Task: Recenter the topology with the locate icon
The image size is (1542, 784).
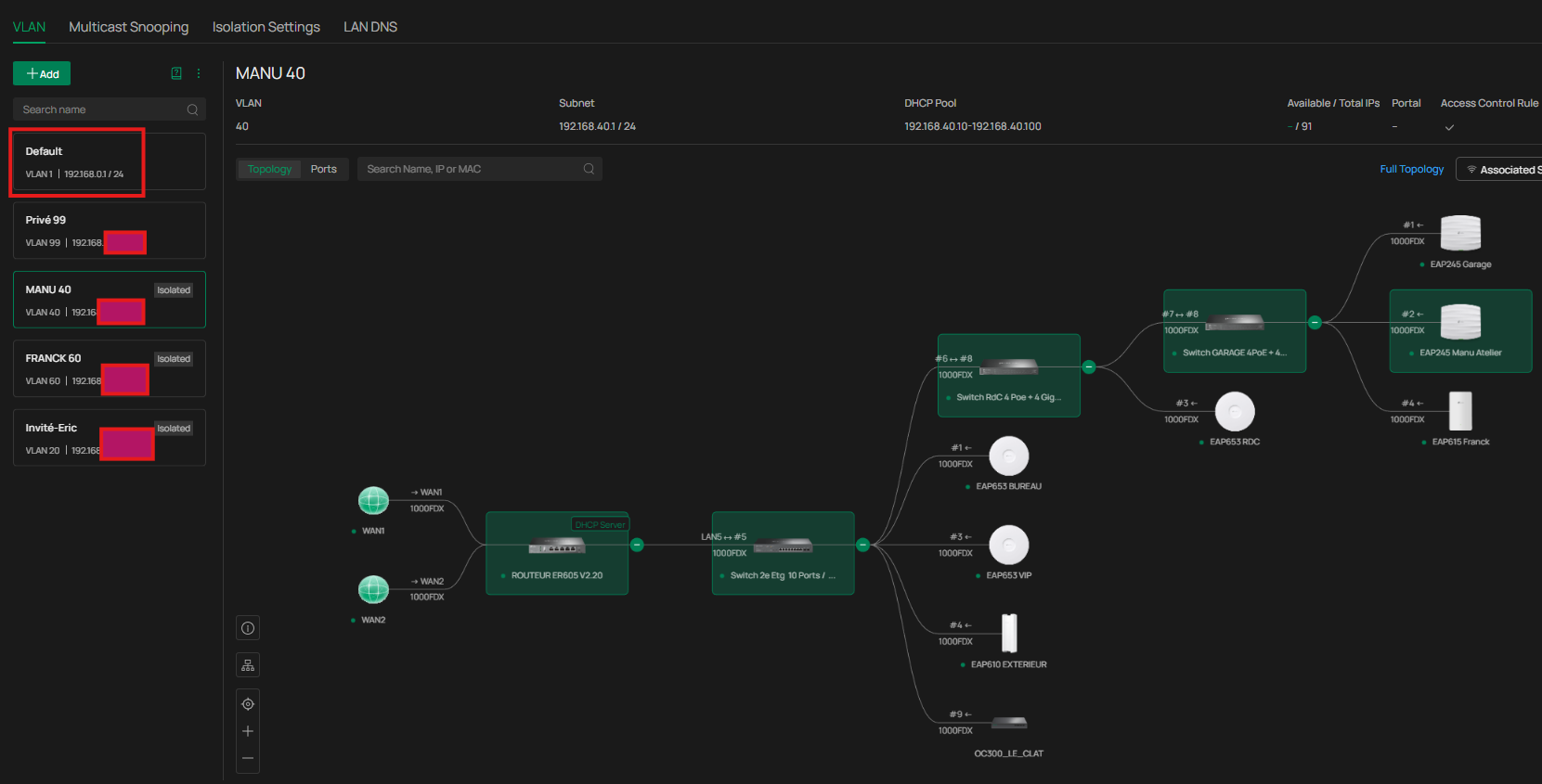Action: 248,704
